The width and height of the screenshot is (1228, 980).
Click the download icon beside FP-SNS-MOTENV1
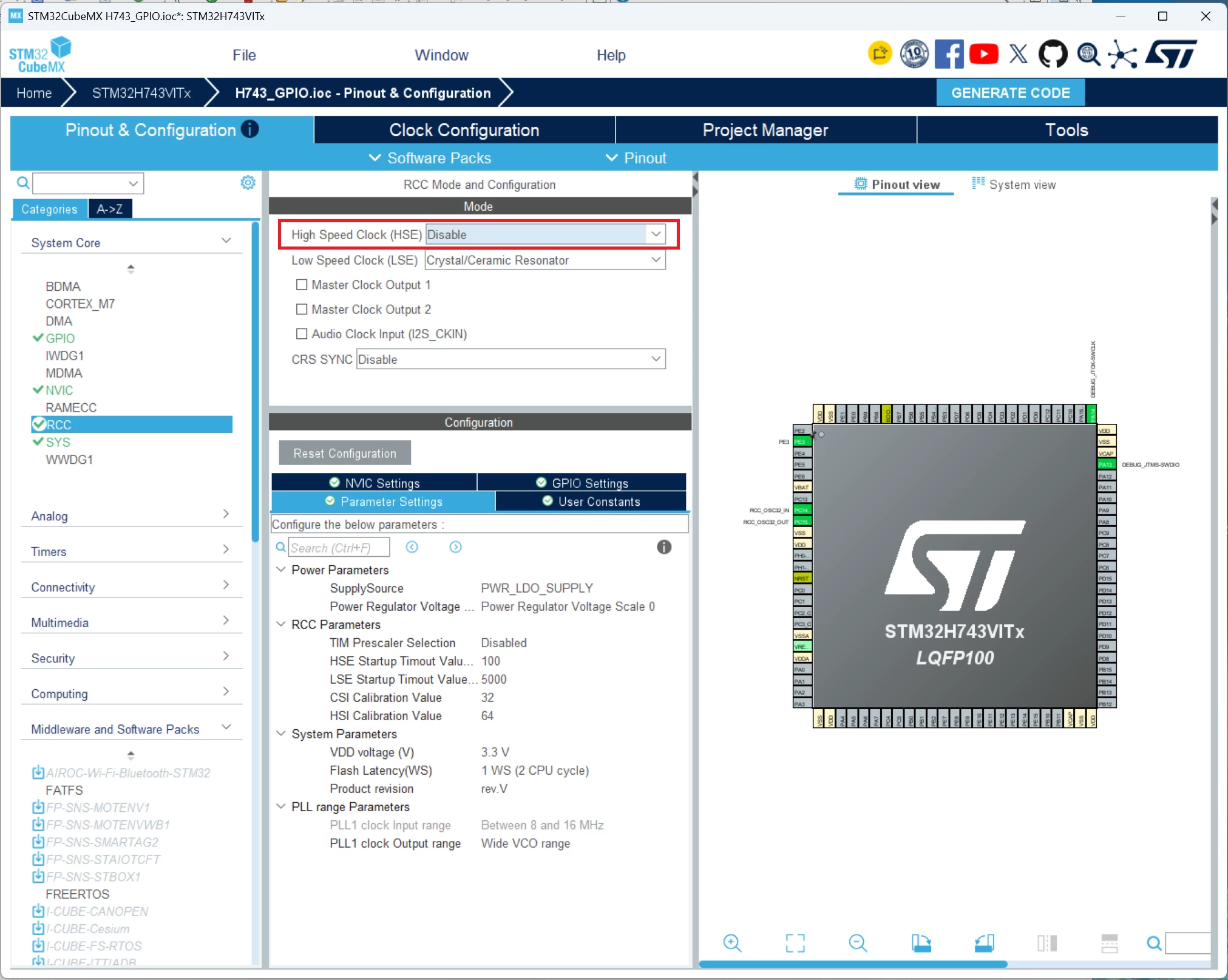coord(38,807)
